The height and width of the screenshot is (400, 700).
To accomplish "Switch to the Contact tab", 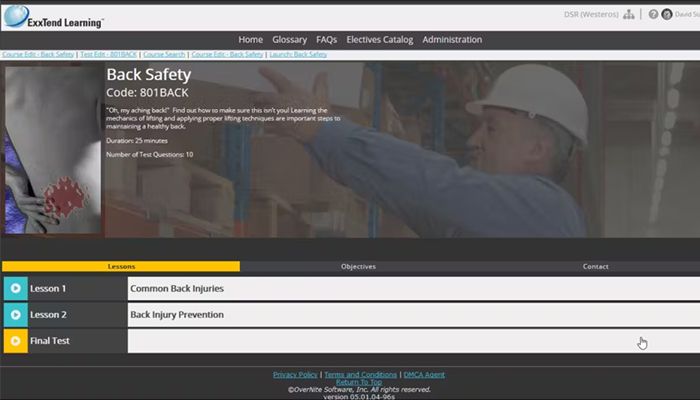I will click(595, 267).
